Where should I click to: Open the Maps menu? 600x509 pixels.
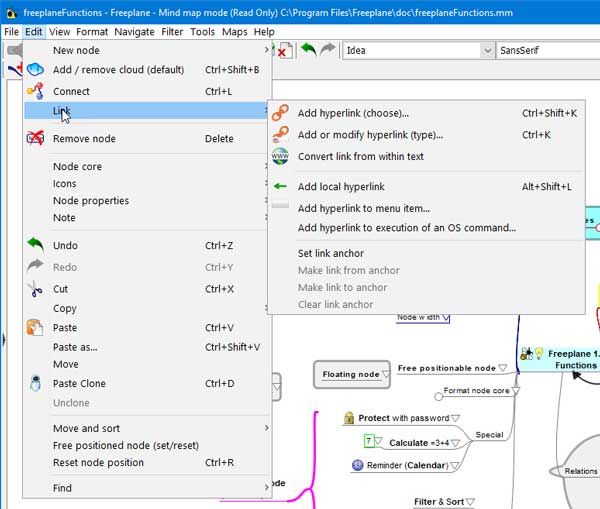click(235, 32)
